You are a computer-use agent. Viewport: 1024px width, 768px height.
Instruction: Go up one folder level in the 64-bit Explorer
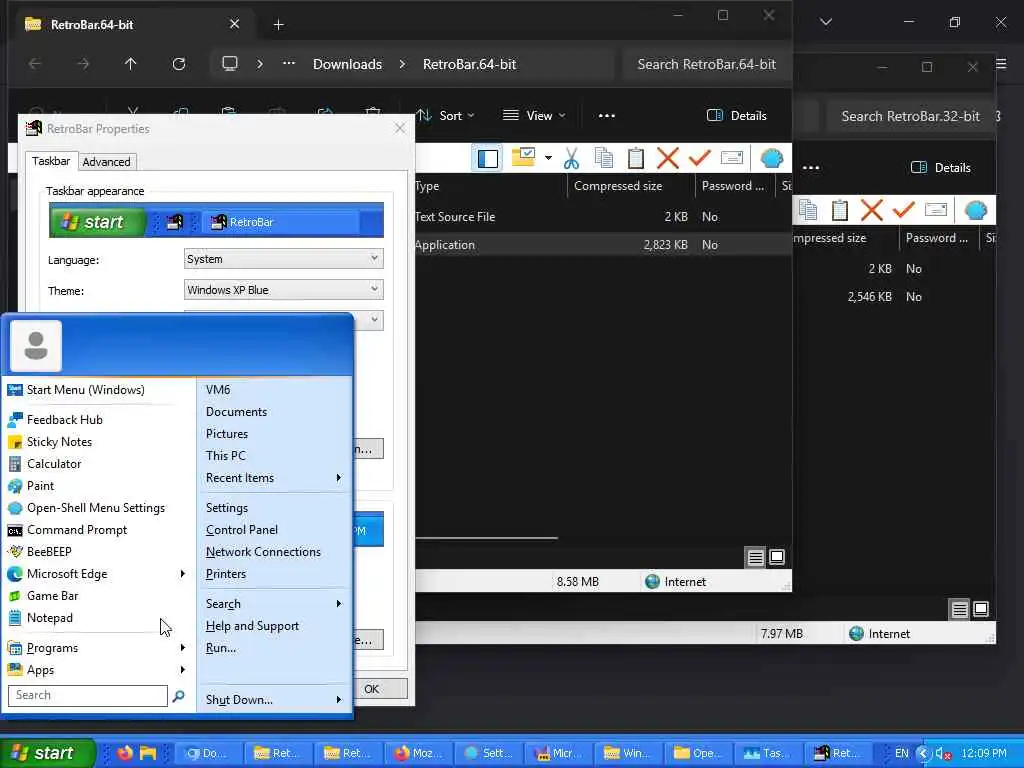(131, 64)
